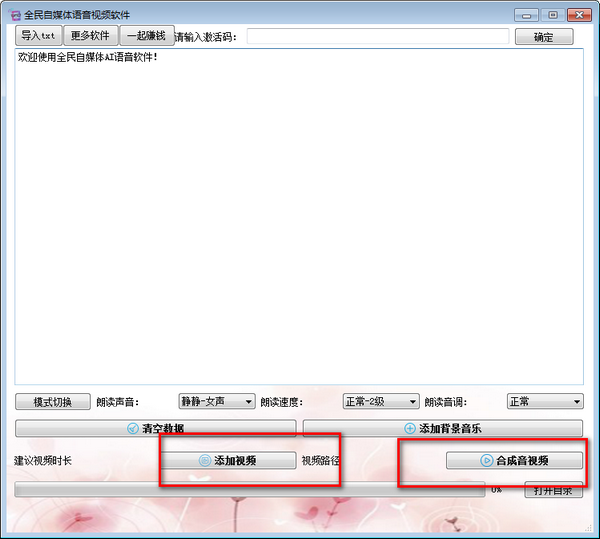Open the 朗读声音 dropdown showing 静静-女声
This screenshot has width=600, height=539.
(x=217, y=402)
